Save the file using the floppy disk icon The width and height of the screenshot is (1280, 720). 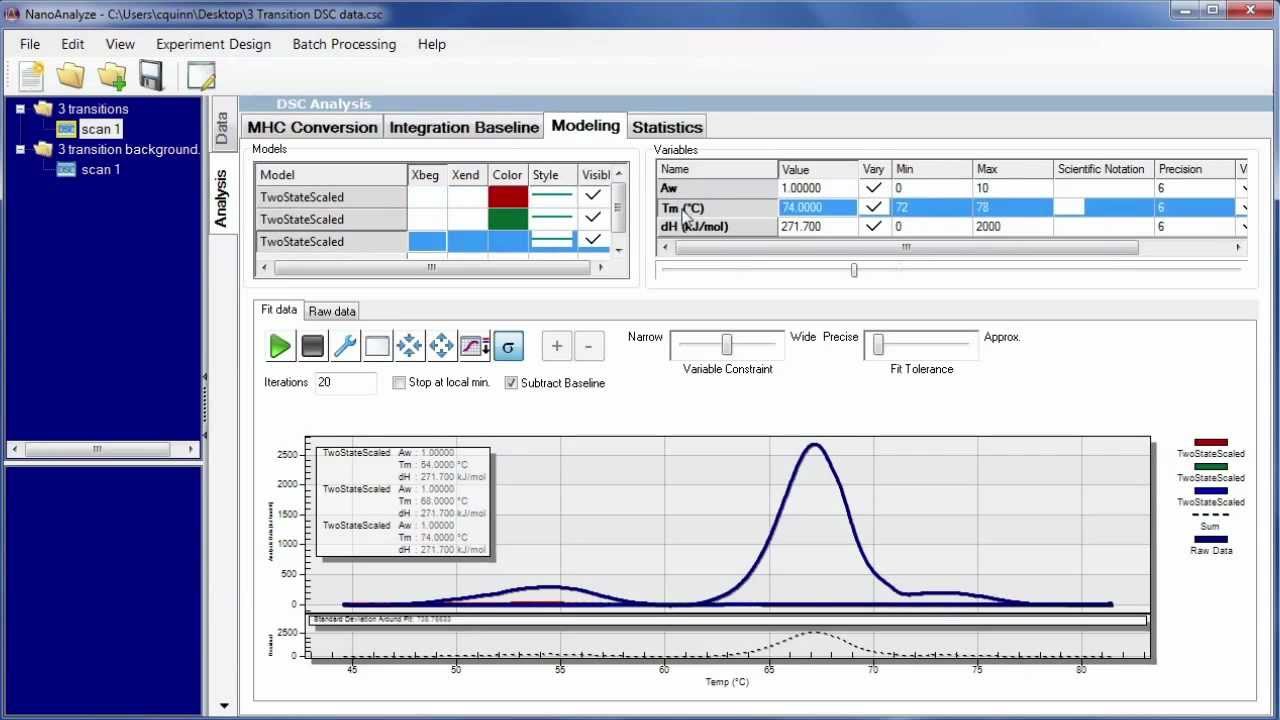[x=152, y=75]
